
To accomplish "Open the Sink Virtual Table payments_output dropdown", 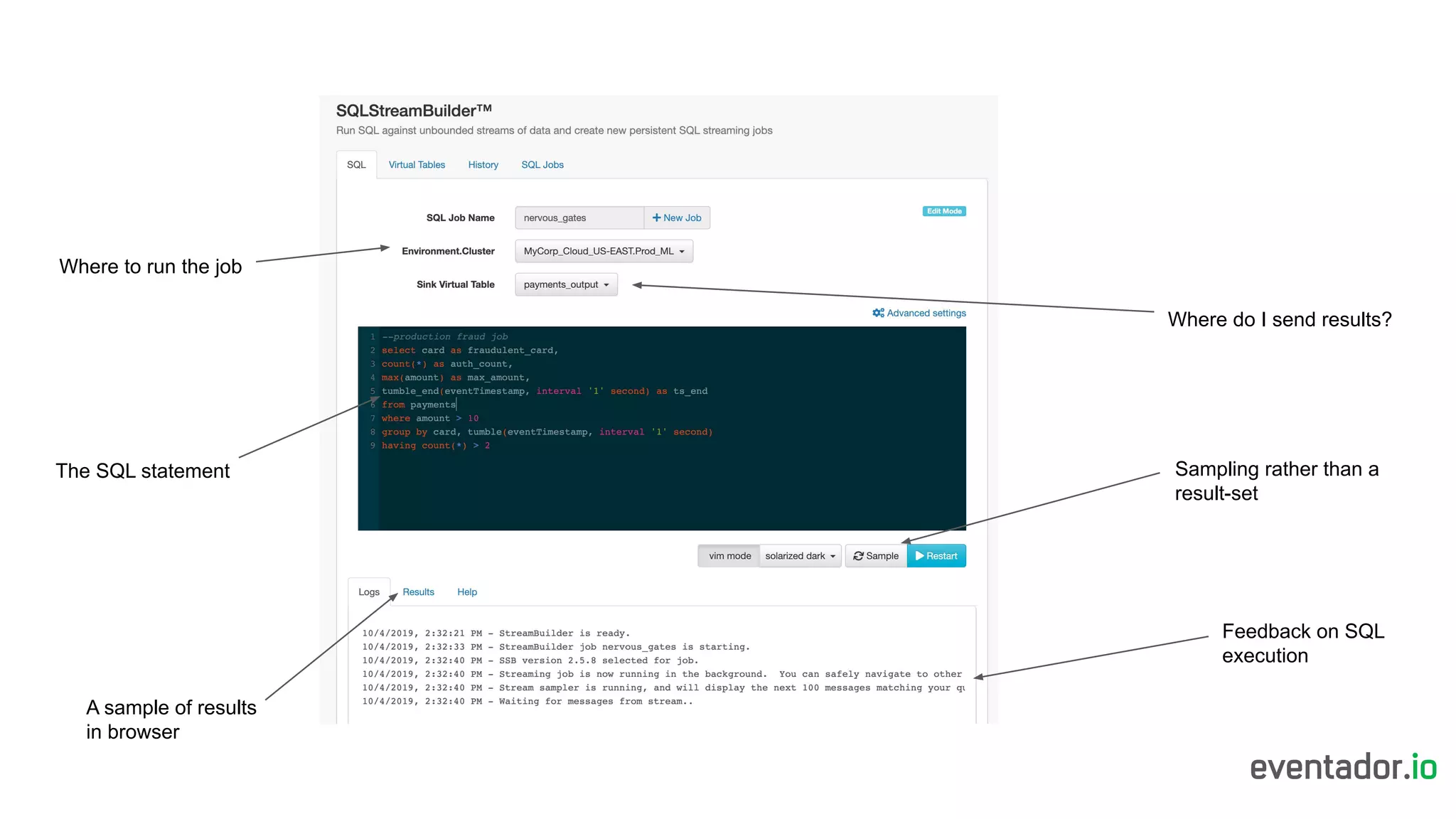I will (x=566, y=284).
